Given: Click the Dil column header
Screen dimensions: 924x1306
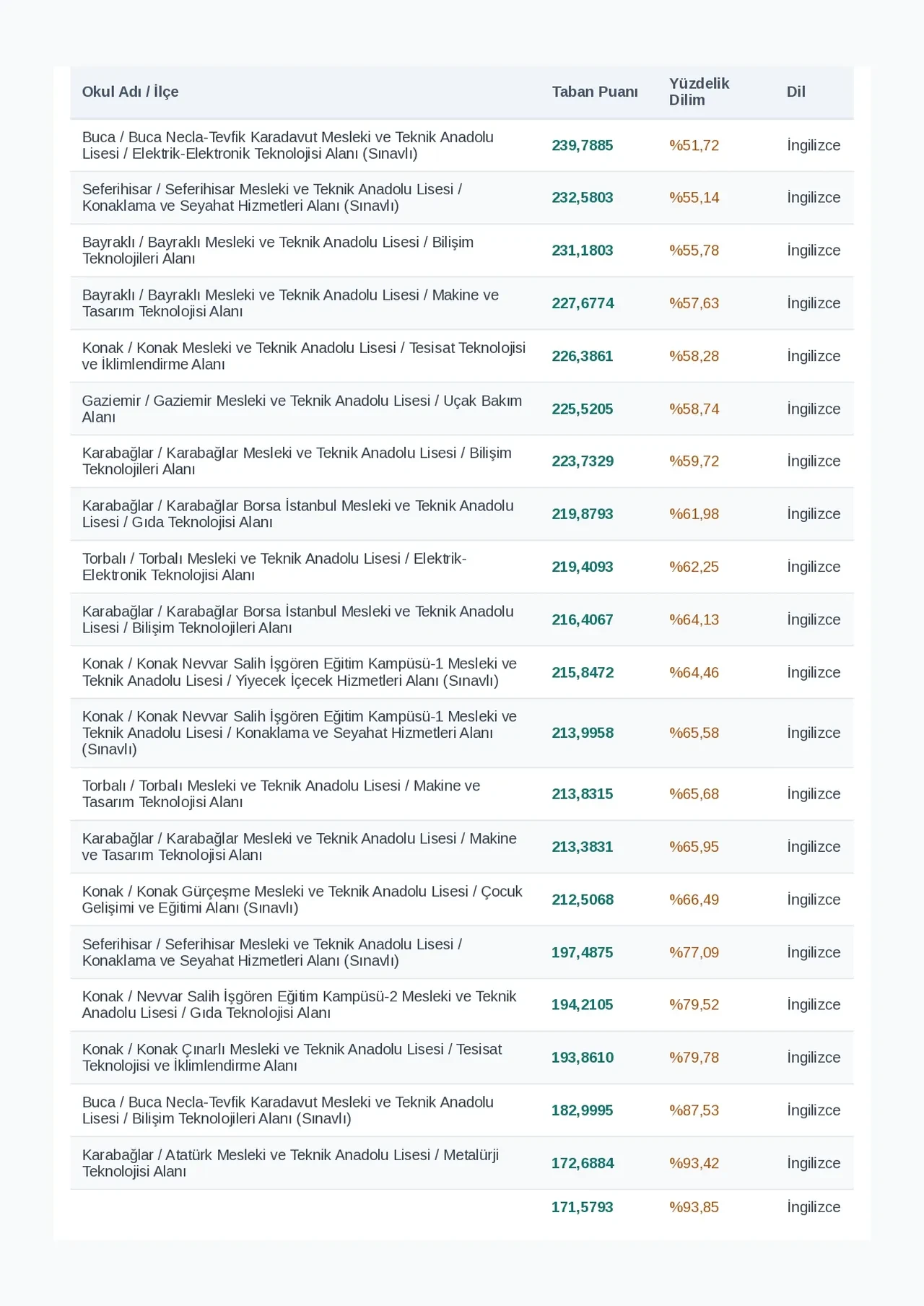Looking at the screenshot, I should [x=796, y=92].
